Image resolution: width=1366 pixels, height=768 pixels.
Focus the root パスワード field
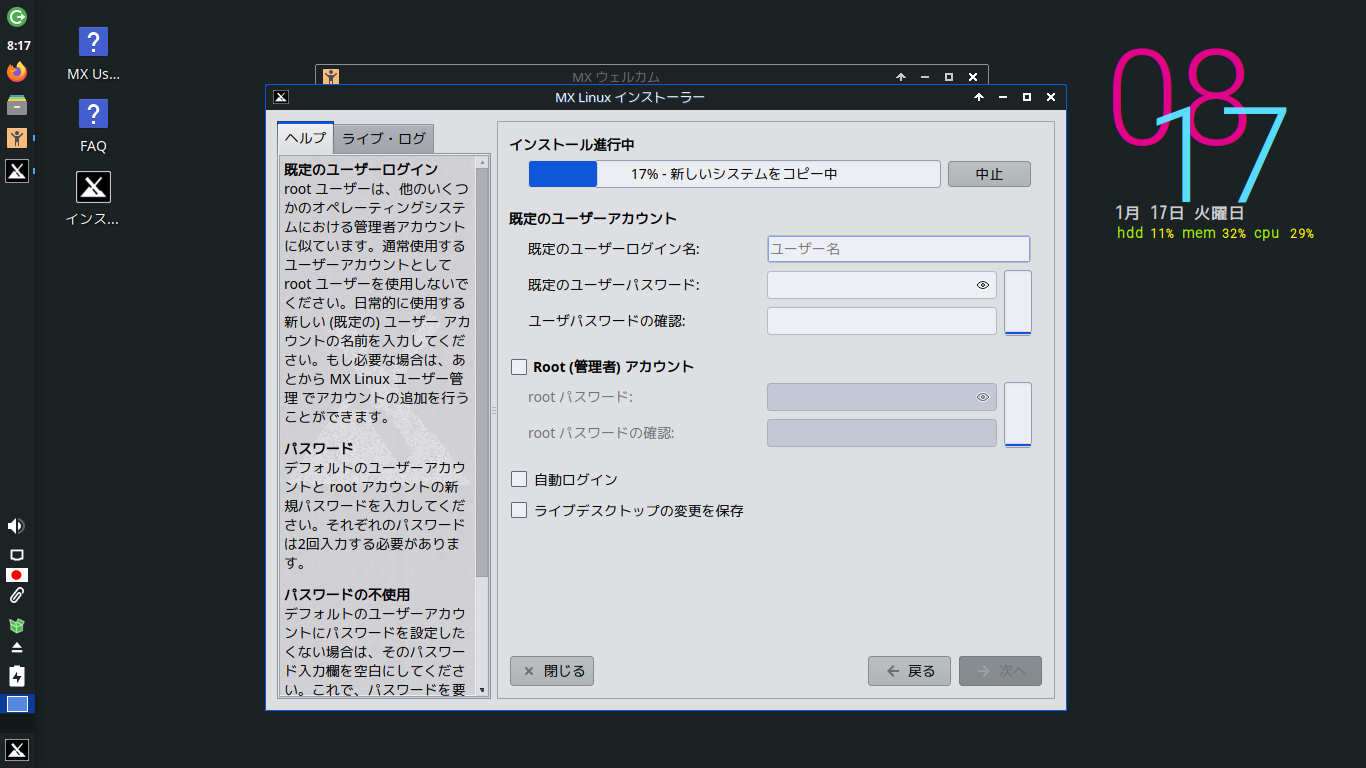pos(882,397)
